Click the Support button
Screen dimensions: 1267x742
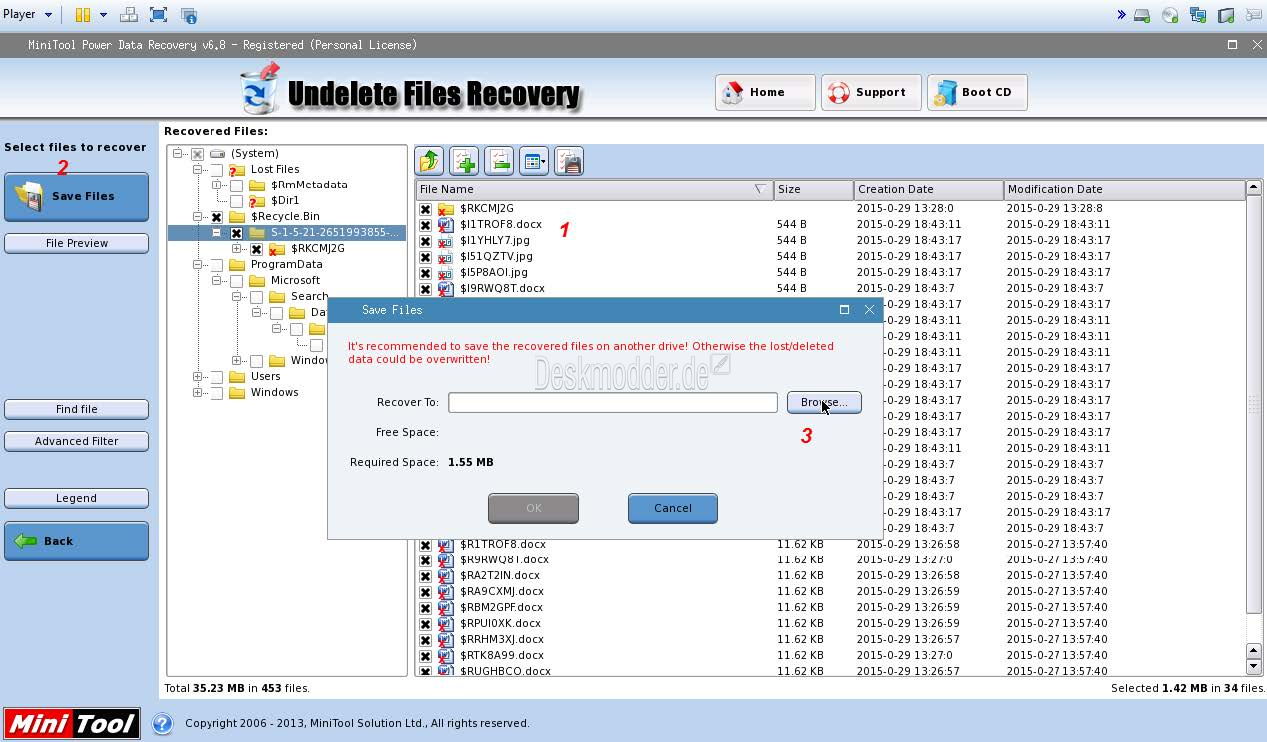[871, 92]
